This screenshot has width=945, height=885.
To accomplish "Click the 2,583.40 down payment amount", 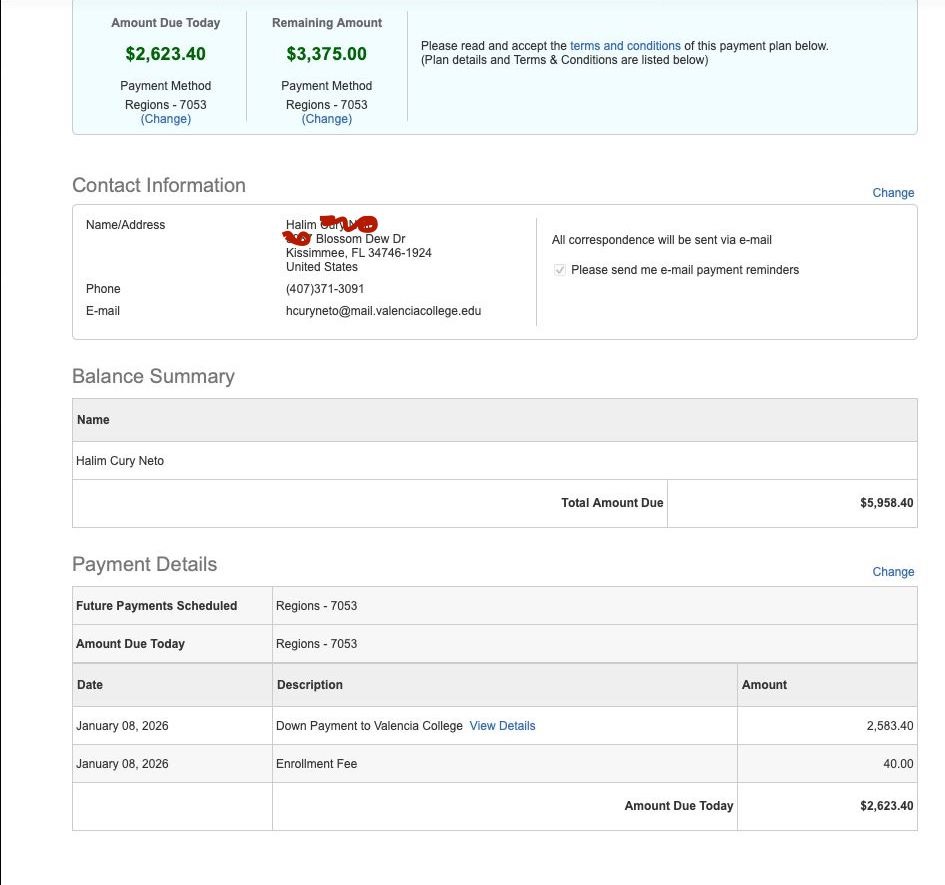I will (x=889, y=726).
